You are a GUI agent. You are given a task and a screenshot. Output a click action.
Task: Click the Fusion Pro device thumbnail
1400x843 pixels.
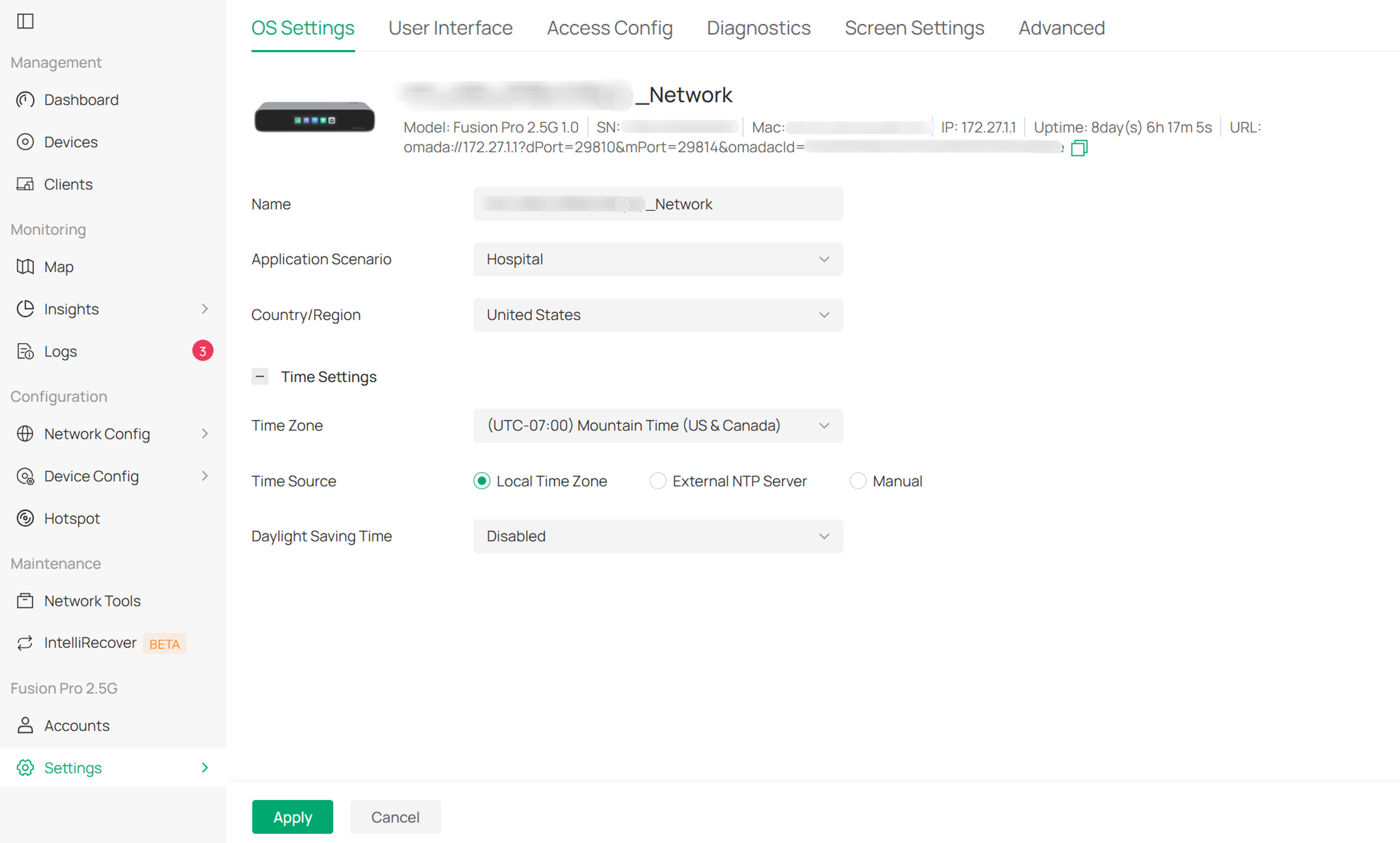[x=314, y=117]
